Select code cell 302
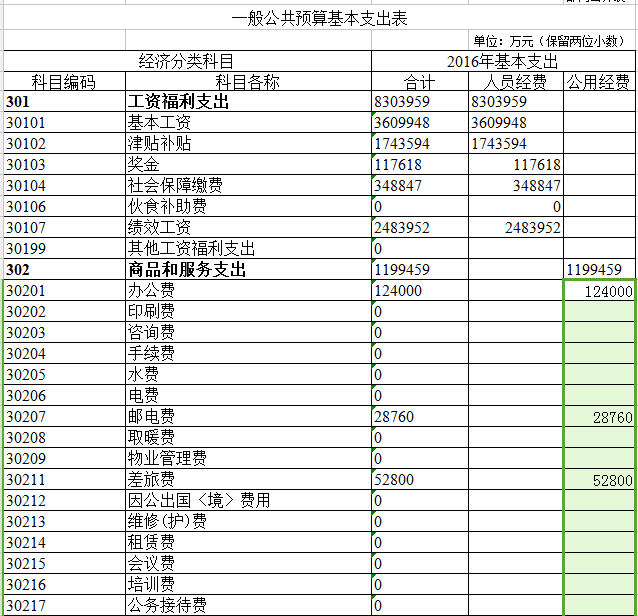 pos(64,269)
